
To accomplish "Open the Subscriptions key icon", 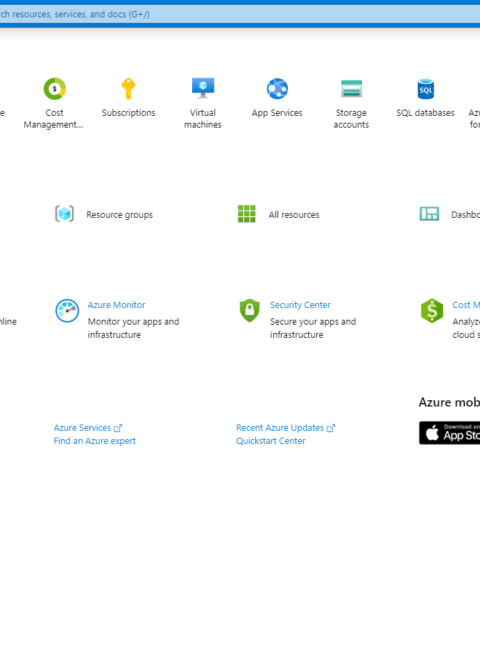I will click(x=128, y=88).
